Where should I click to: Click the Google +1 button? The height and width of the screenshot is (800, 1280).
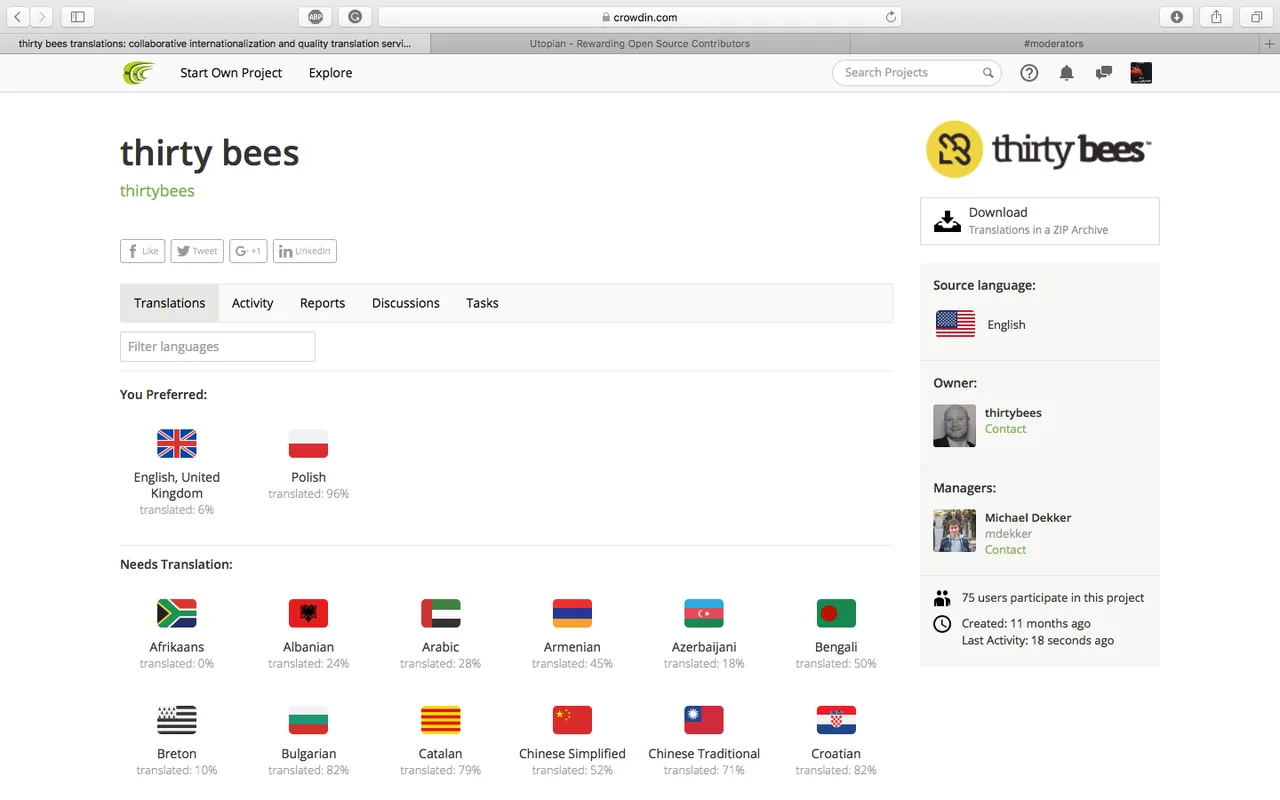(248, 251)
